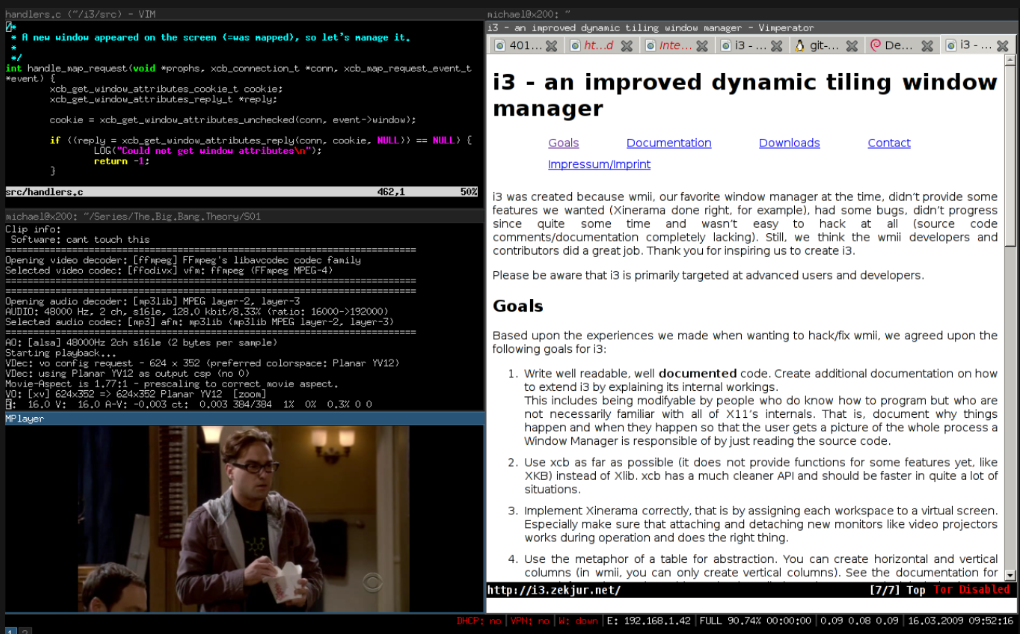Click the 'Goals' heading in the web page
1020x634 pixels.
click(x=518, y=306)
